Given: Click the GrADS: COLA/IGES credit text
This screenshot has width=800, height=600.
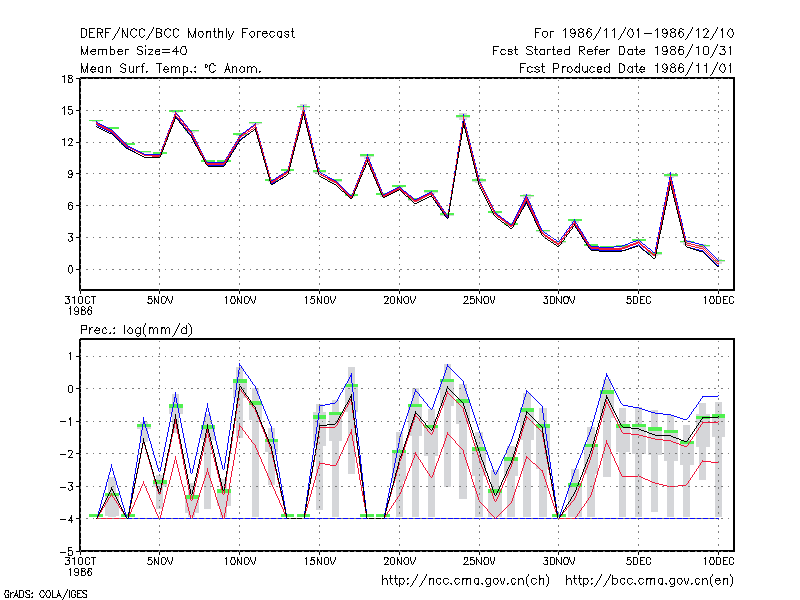Looking at the screenshot, I should [45, 594].
